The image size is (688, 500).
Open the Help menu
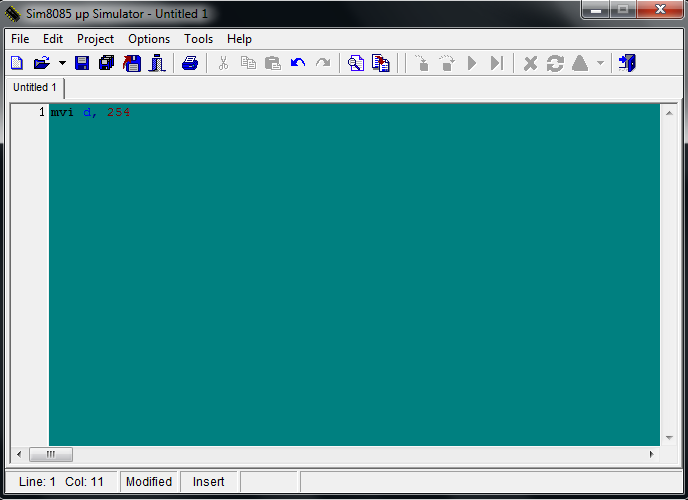(x=239, y=39)
